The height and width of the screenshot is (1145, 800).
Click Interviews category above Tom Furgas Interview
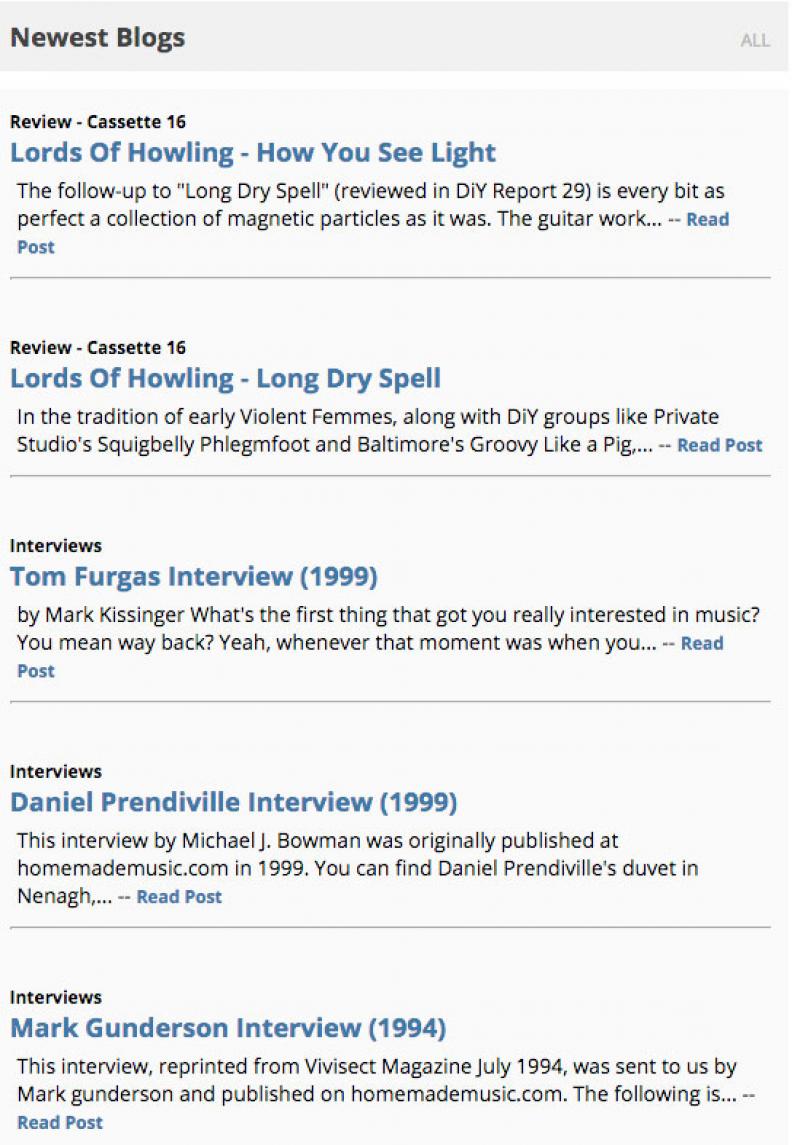coord(56,546)
